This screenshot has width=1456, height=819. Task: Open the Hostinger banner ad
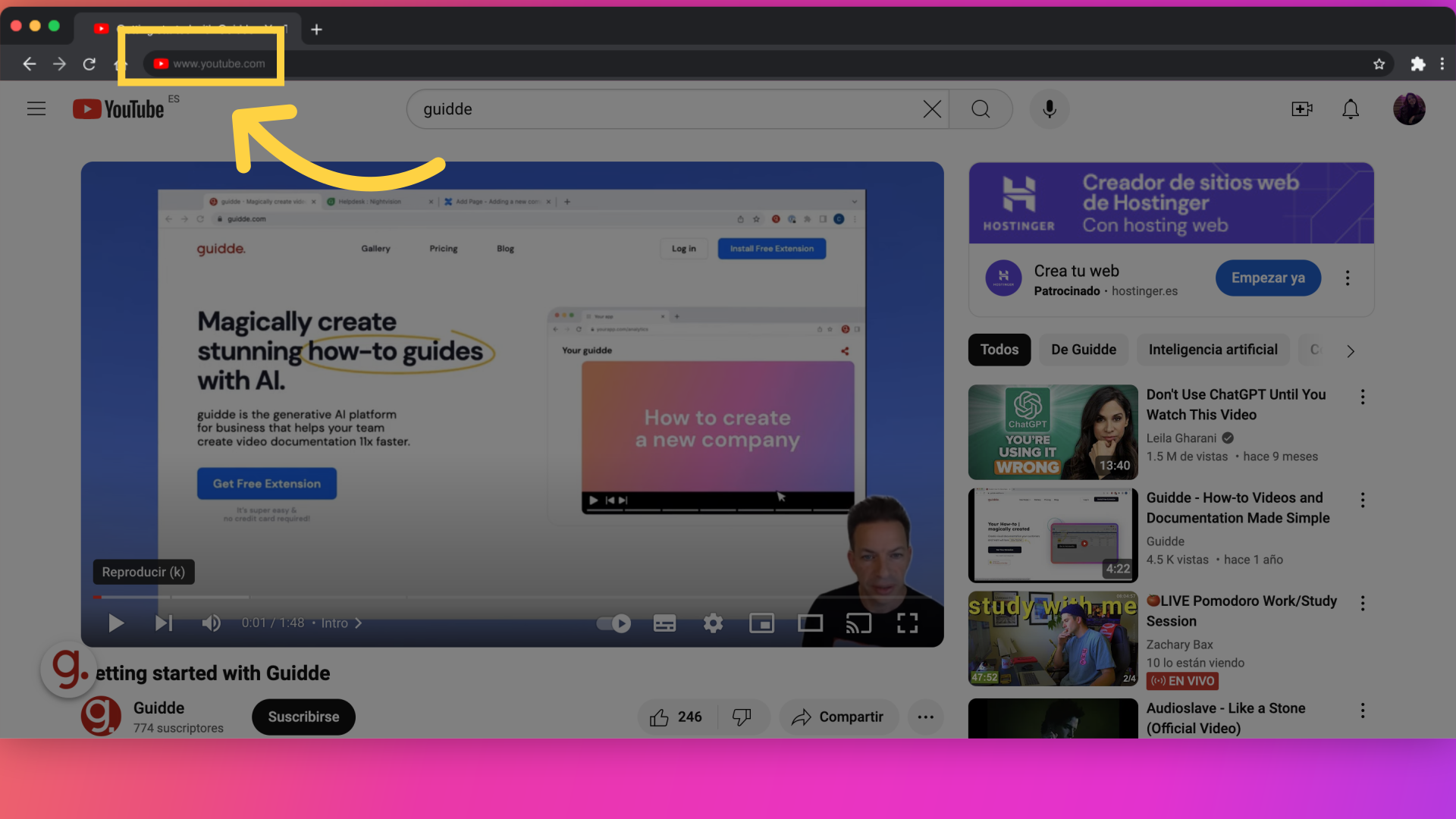1171,203
